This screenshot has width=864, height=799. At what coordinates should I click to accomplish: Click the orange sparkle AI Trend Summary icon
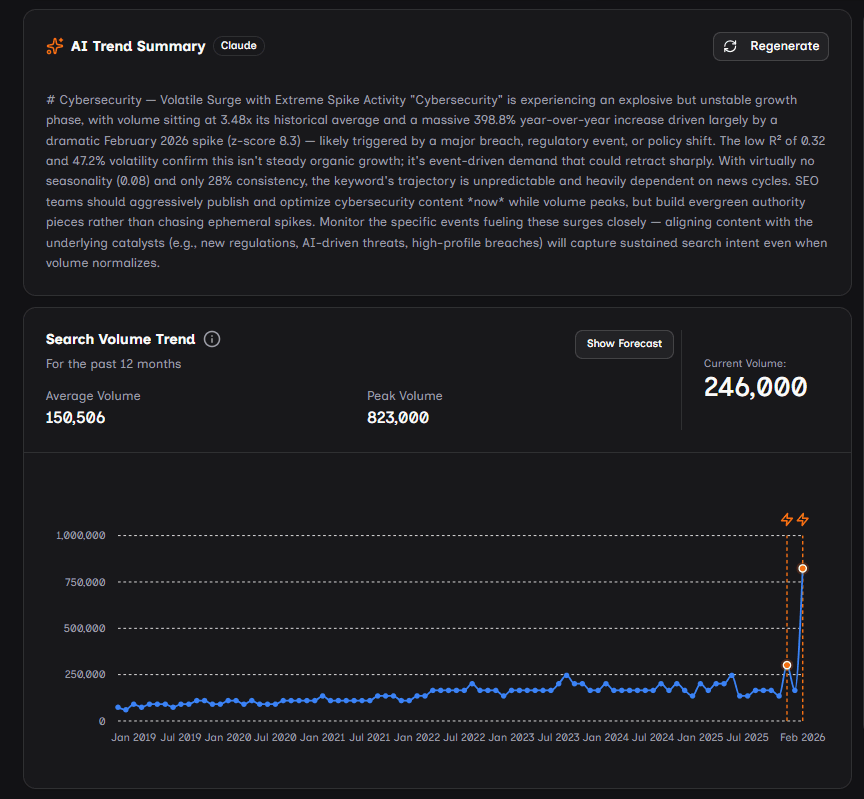pos(55,46)
